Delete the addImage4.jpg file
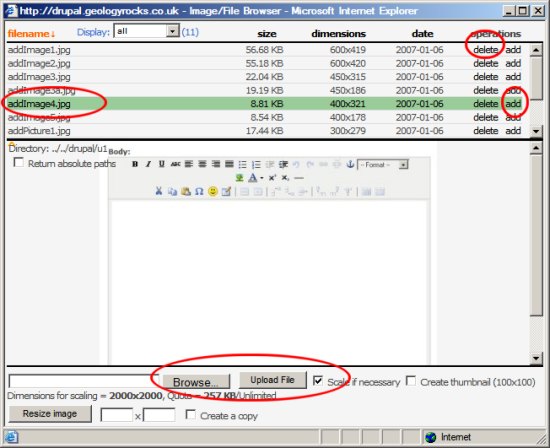This screenshot has height=448, width=550. click(x=485, y=104)
